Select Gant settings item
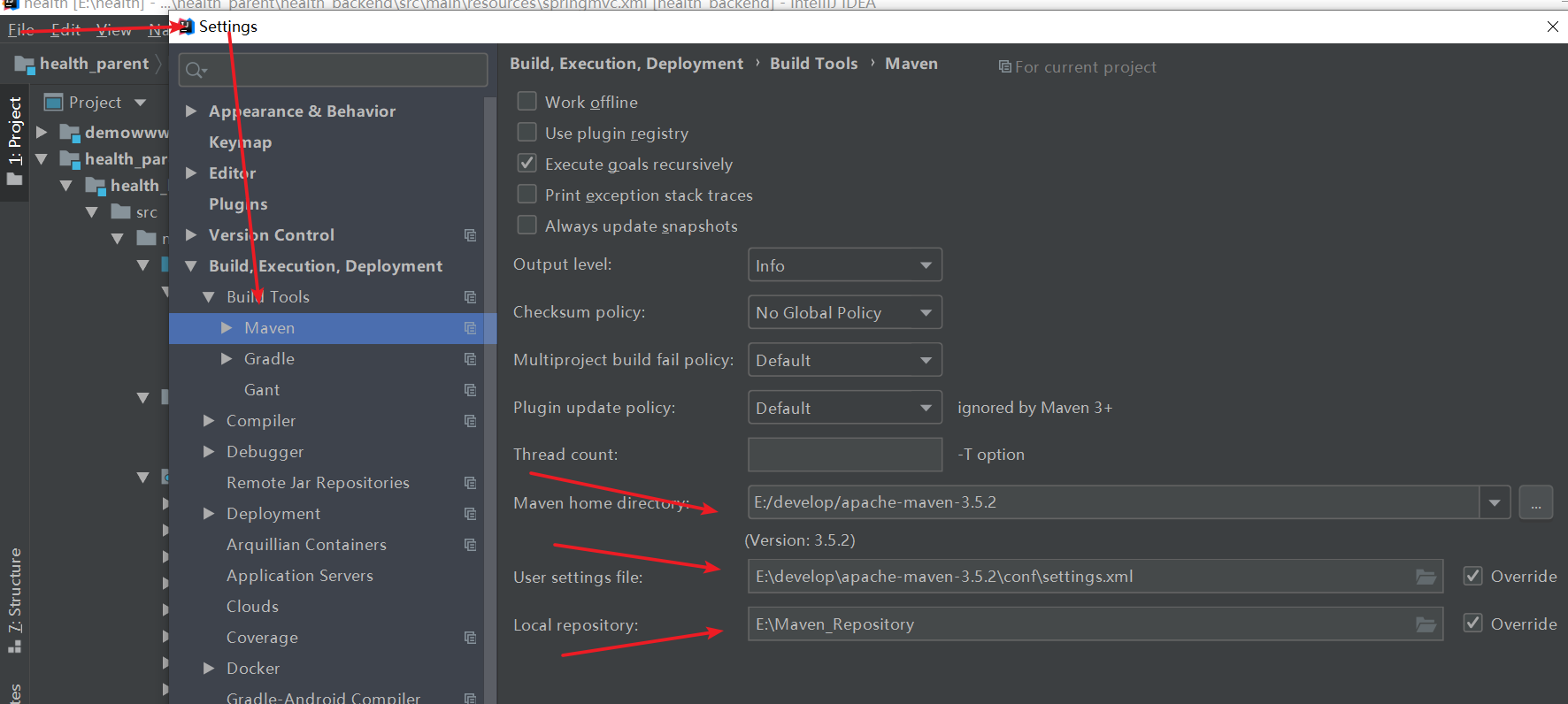This screenshot has width=1568, height=704. click(262, 390)
